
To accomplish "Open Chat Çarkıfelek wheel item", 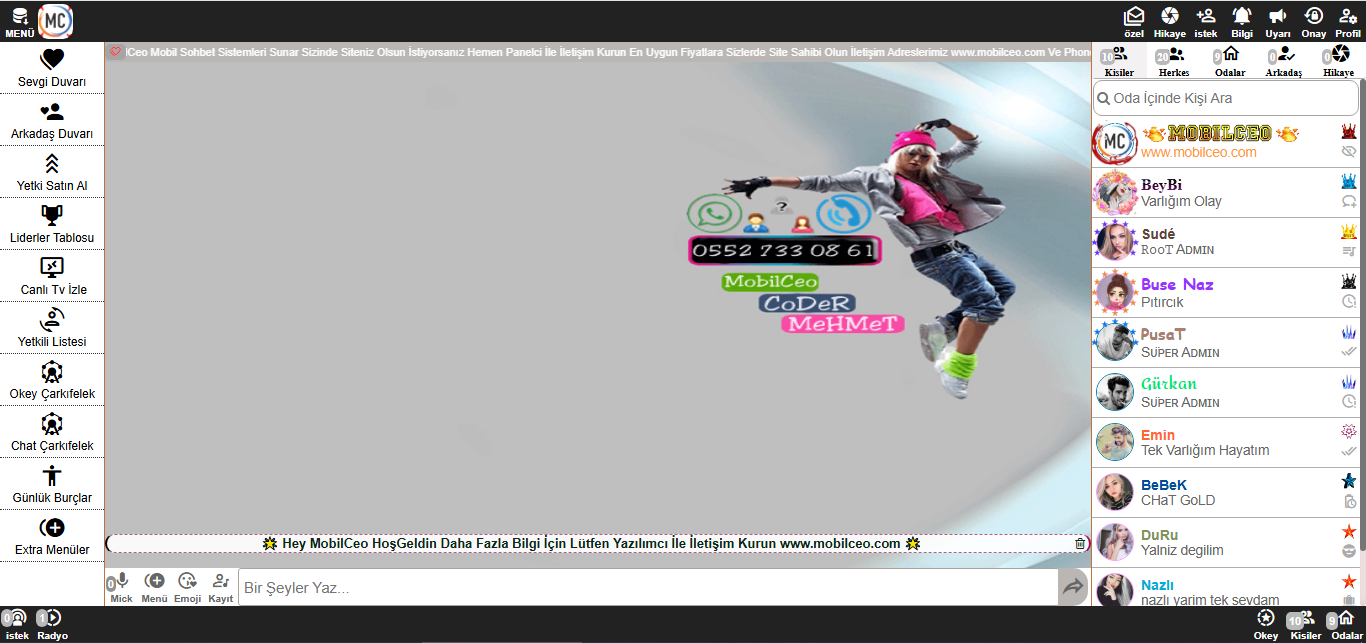I will coord(52,432).
